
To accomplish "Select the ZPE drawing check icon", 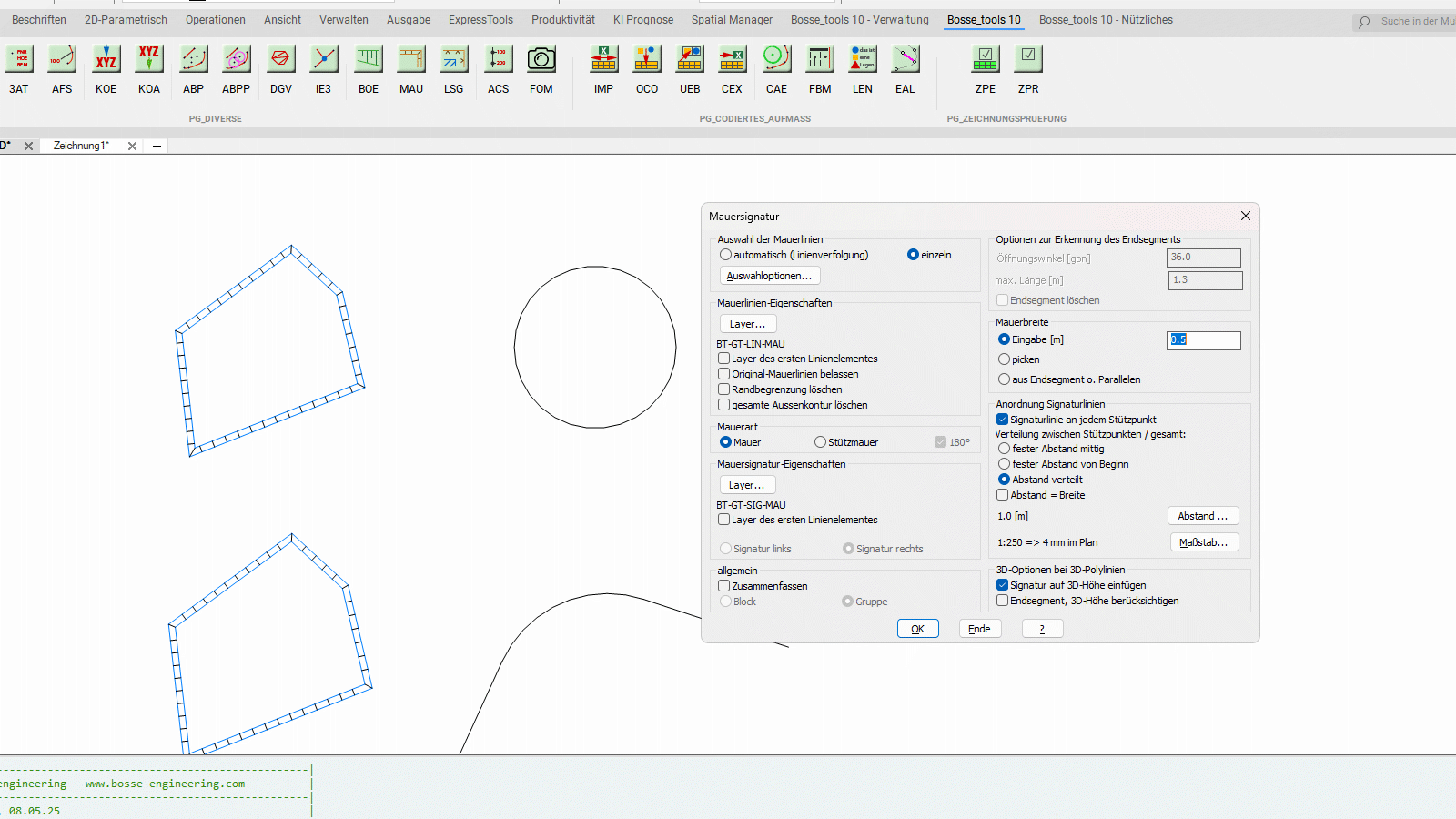I will [x=985, y=60].
